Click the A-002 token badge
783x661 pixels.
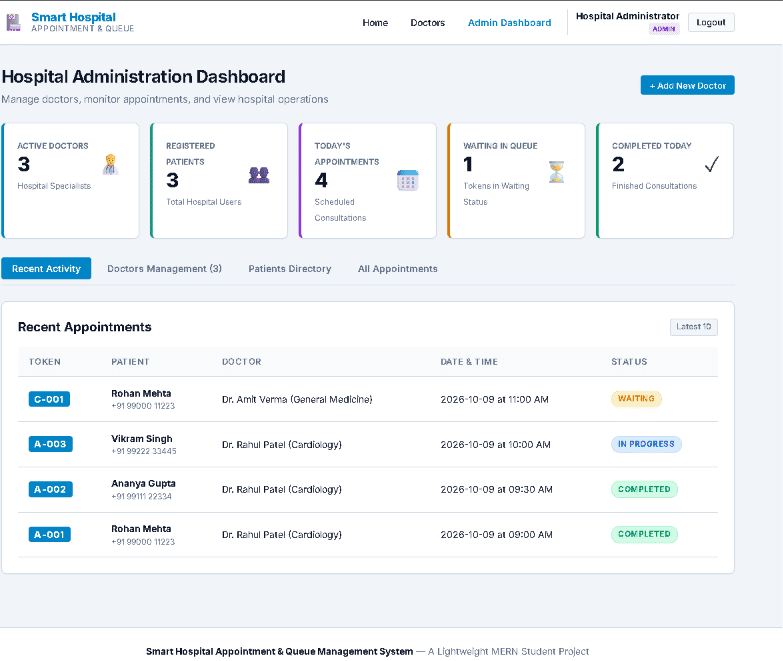point(50,489)
